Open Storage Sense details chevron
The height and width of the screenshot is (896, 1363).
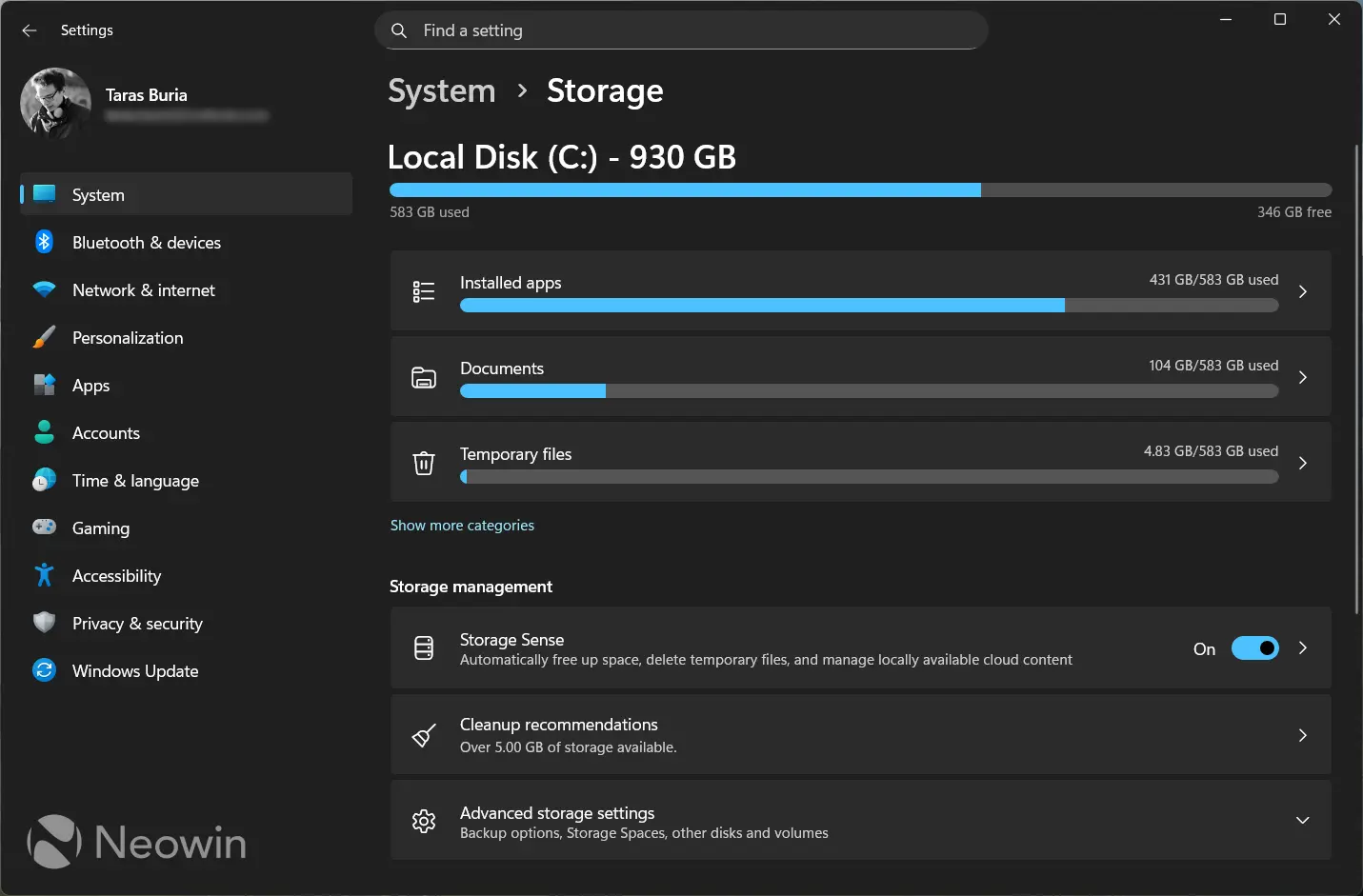coord(1303,648)
